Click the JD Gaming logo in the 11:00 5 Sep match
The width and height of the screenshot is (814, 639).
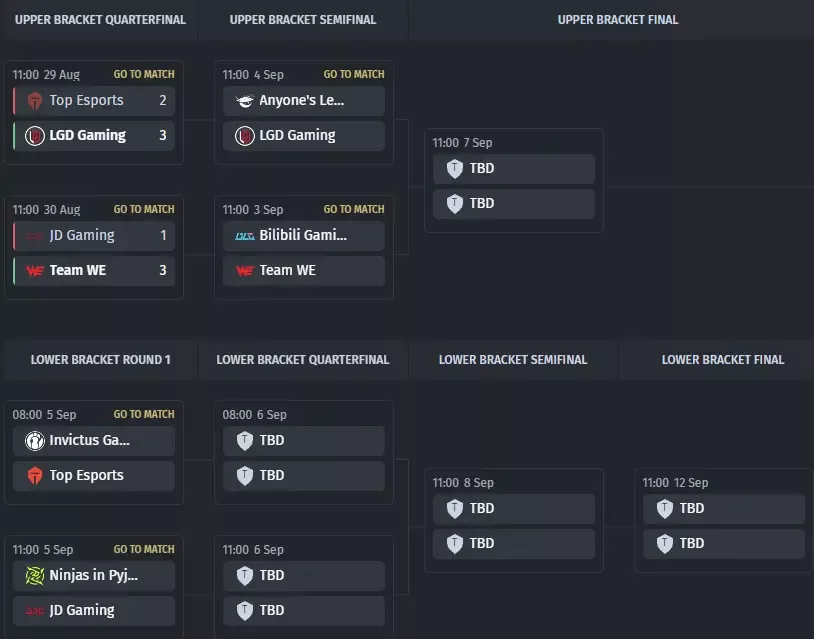(35, 611)
